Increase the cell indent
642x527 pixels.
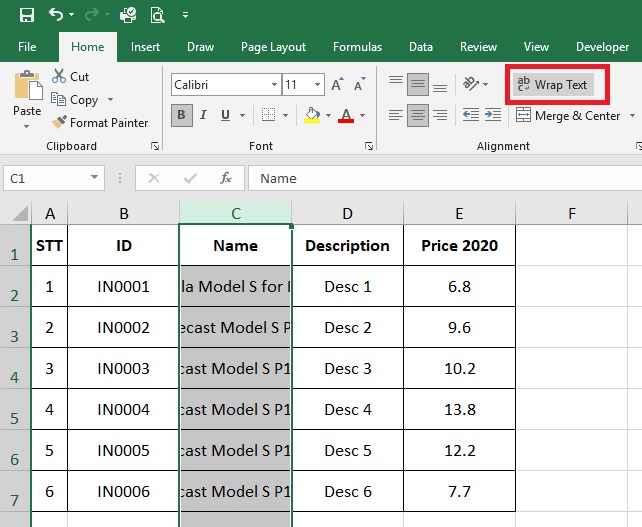click(x=493, y=115)
